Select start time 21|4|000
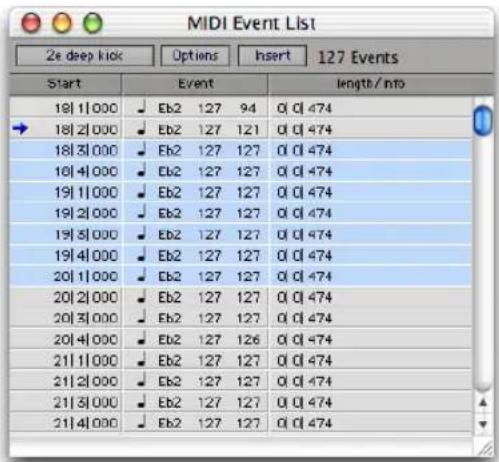Viewport: 499px width, 462px height. [x=86, y=424]
